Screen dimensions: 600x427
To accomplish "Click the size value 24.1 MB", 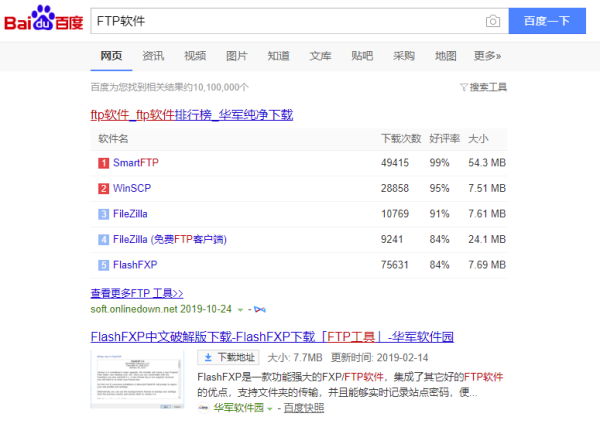I will [487, 240].
